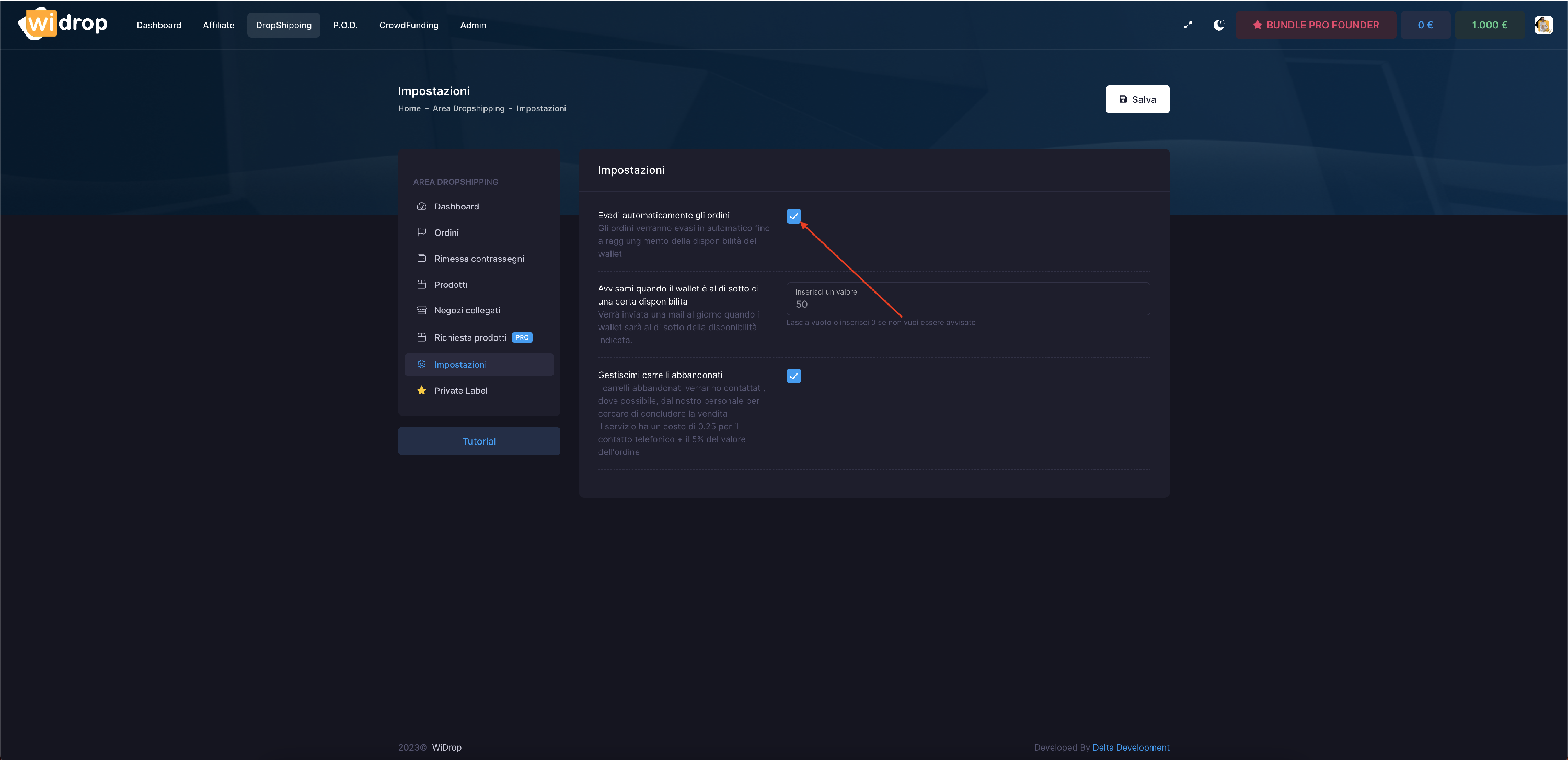
Task: Open sidebar Dashboard gauge icon
Action: (421, 206)
